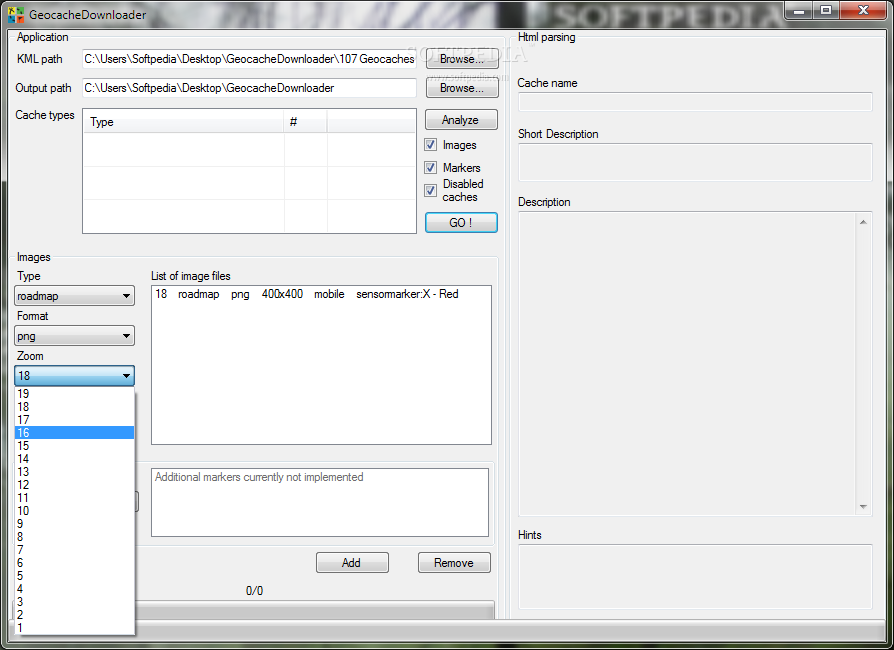Click the Hints text box
Viewport: 894px width, 650px height.
click(695, 577)
